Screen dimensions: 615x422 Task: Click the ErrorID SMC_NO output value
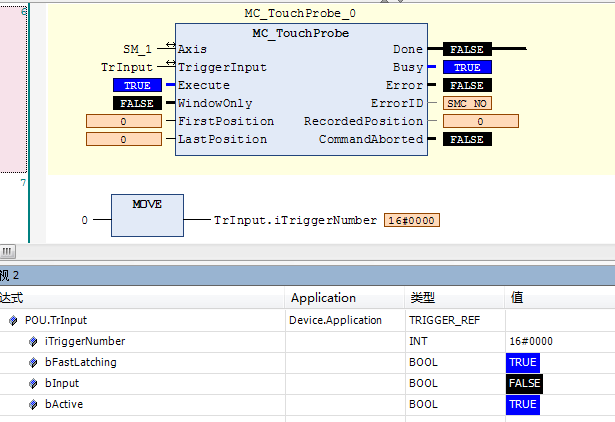[467, 103]
